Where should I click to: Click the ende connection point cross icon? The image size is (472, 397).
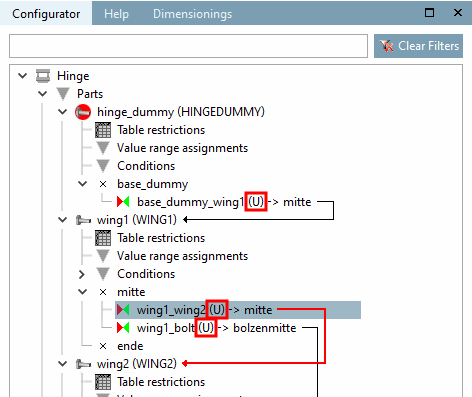coord(103,346)
